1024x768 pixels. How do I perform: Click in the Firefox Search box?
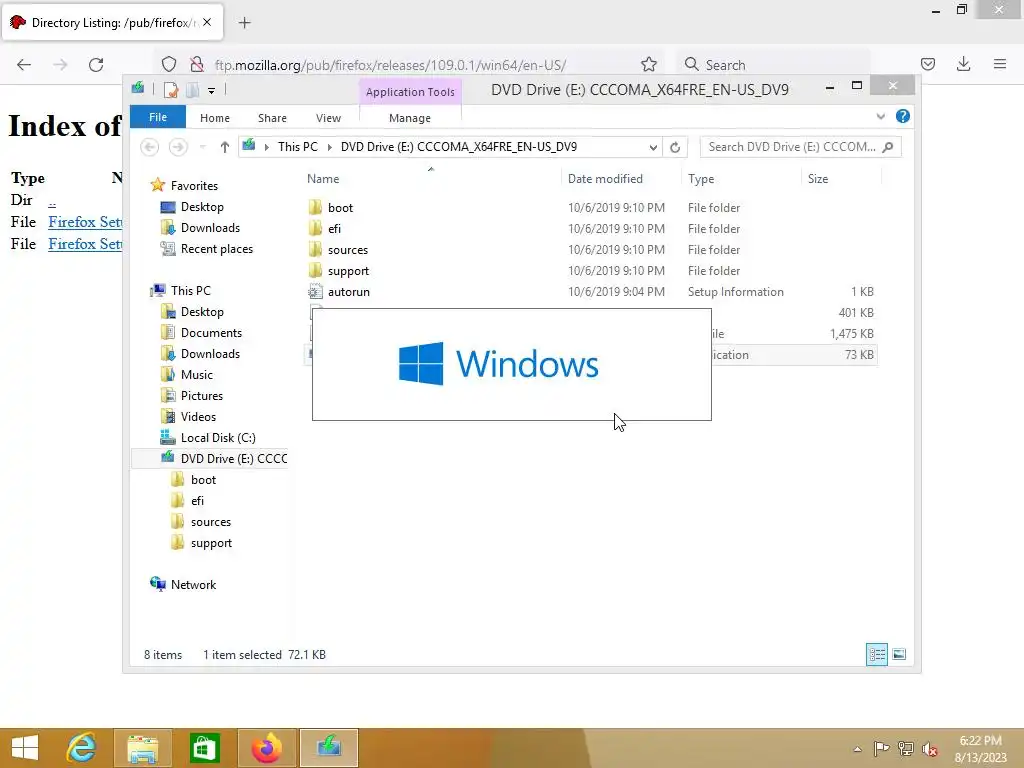[774, 65]
